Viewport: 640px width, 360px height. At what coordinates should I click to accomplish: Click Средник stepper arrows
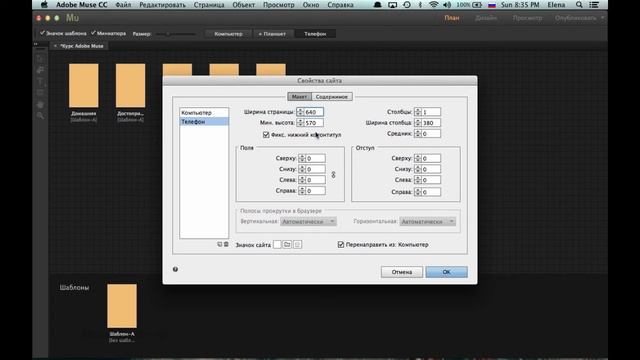(x=418, y=133)
